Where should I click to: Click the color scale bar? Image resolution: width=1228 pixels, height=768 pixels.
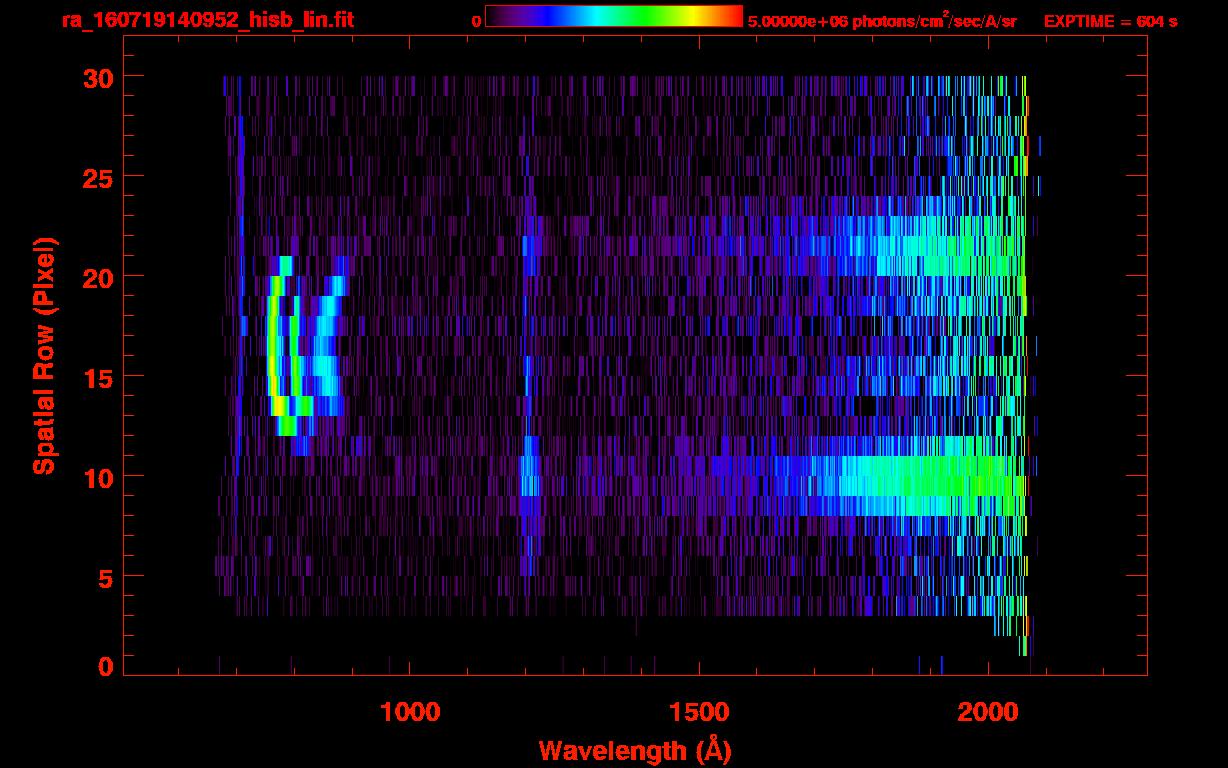[614, 16]
